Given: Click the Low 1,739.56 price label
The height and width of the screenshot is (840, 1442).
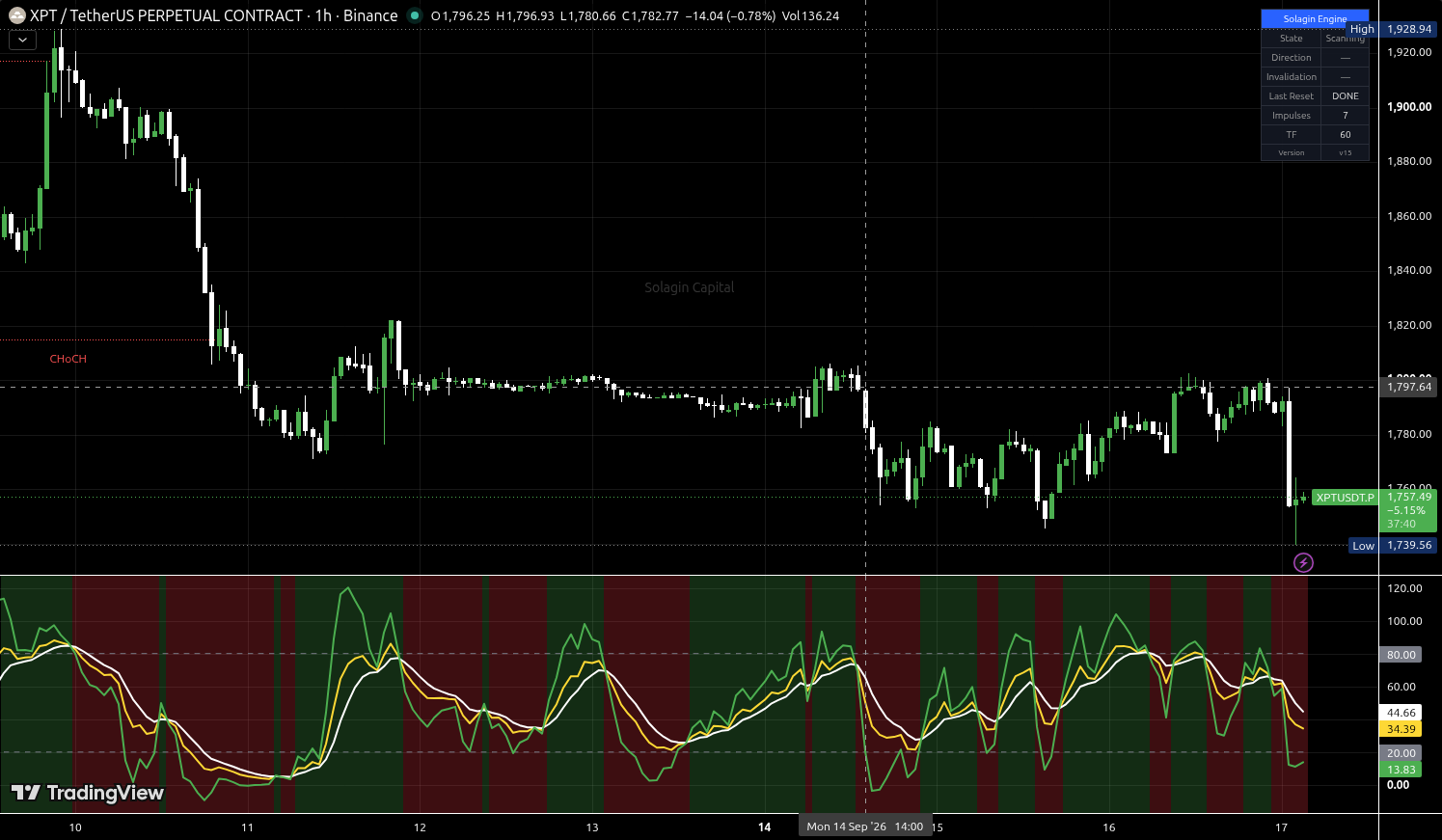Looking at the screenshot, I should click(1393, 546).
